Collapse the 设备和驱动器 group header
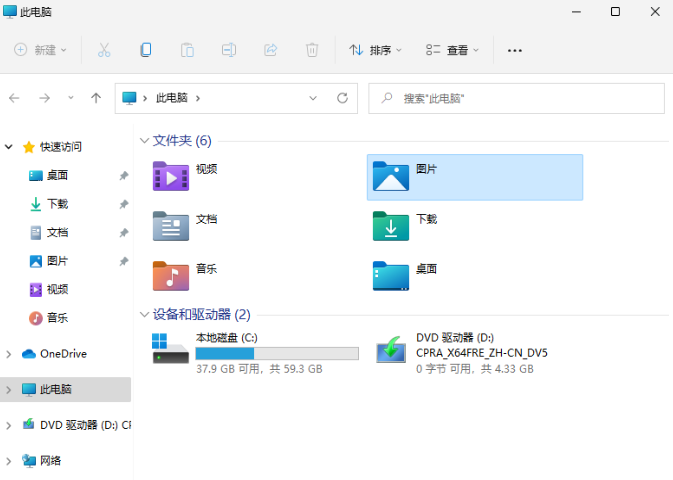 (x=145, y=314)
